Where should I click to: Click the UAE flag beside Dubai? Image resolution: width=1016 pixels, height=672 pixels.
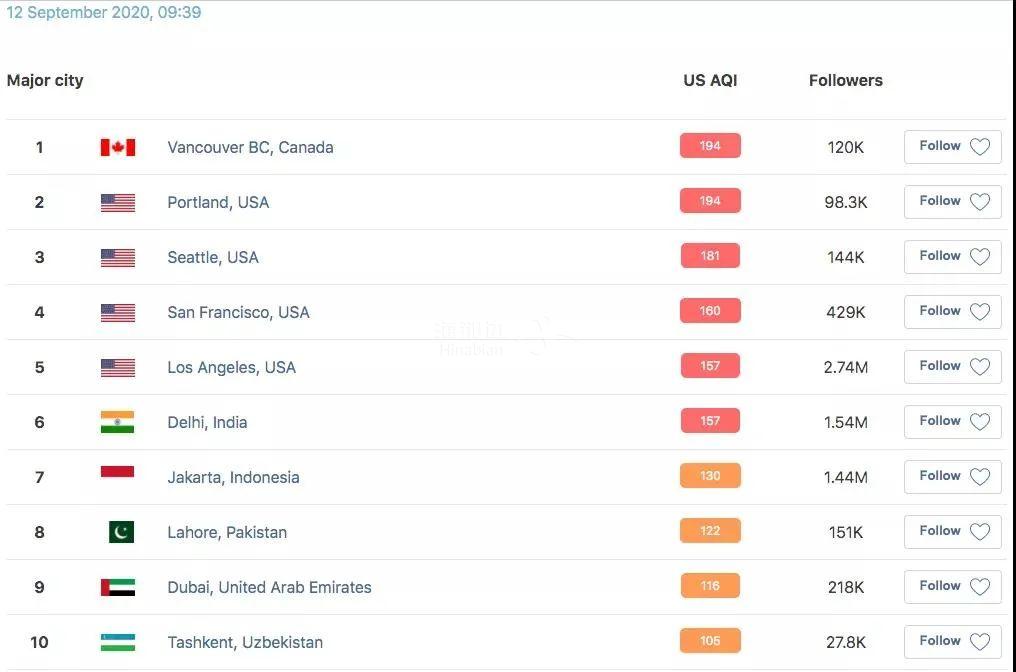click(x=118, y=587)
